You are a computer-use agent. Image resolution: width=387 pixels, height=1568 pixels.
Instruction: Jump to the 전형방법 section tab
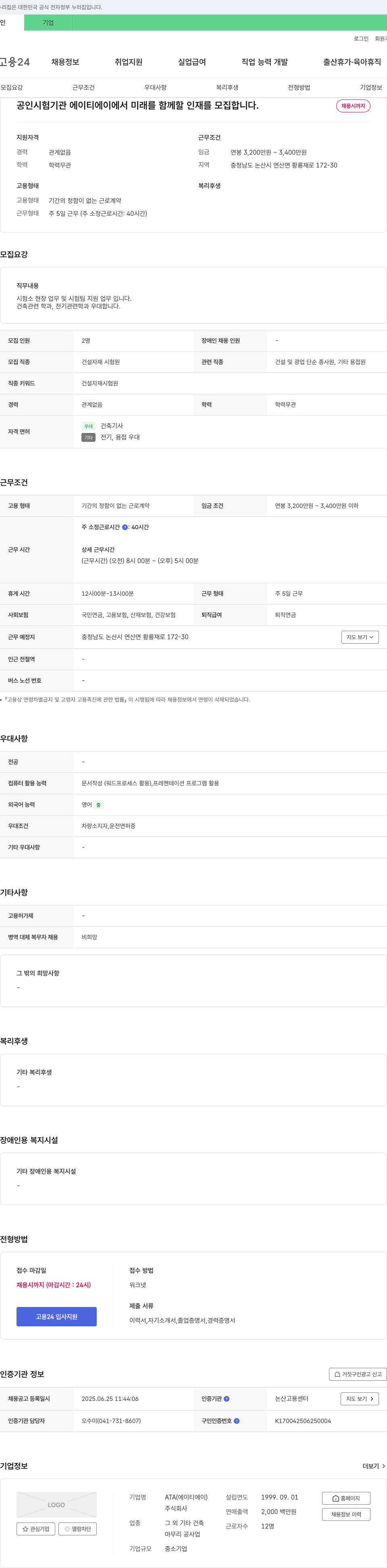[x=299, y=88]
